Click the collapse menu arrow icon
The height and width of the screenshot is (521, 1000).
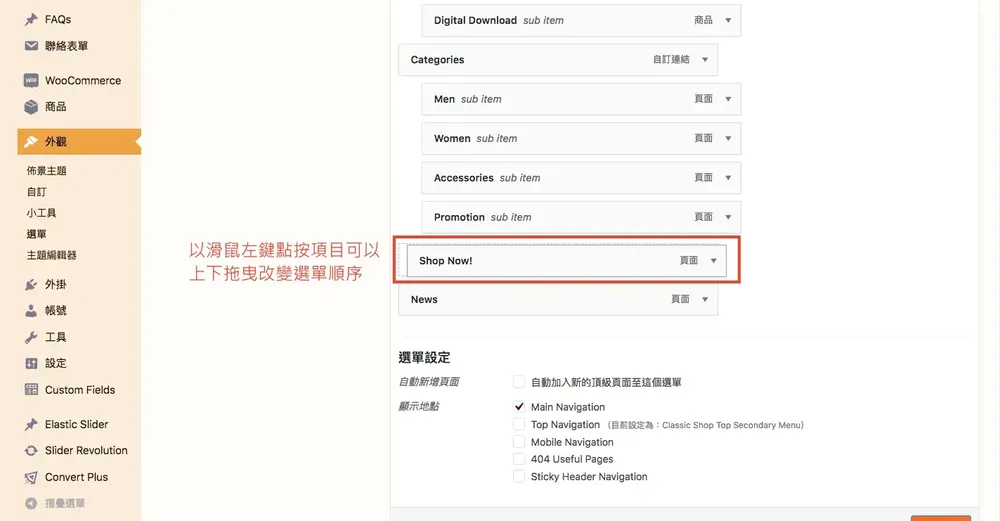click(x=31, y=503)
